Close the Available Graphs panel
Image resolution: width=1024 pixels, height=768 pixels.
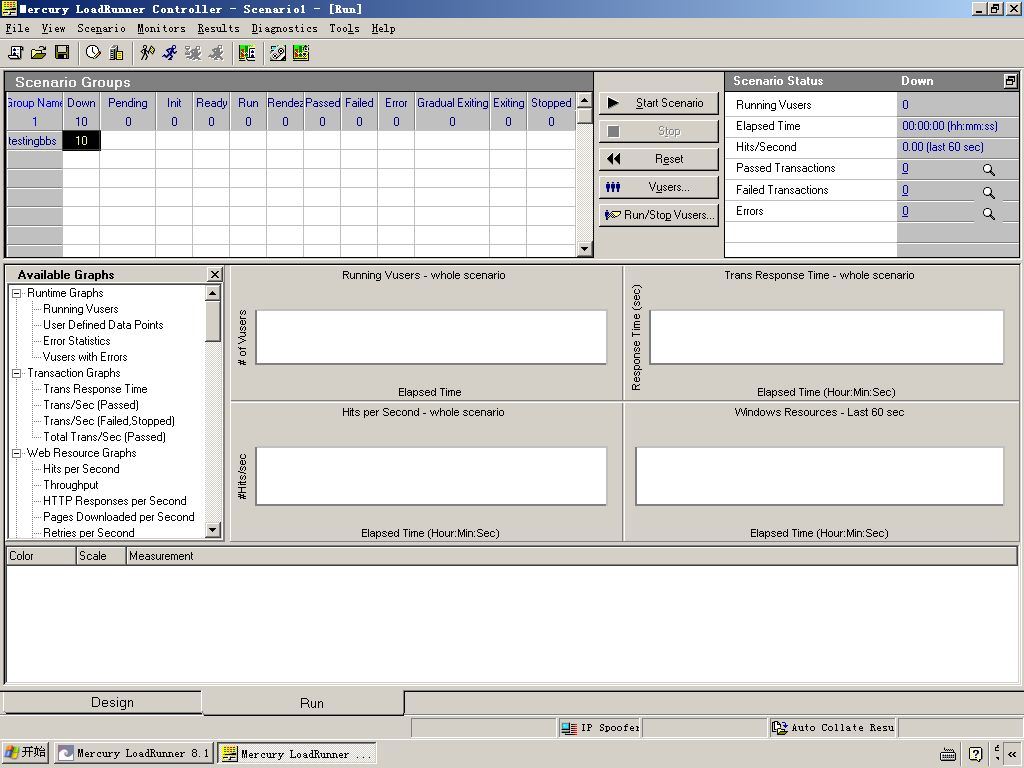(x=214, y=274)
